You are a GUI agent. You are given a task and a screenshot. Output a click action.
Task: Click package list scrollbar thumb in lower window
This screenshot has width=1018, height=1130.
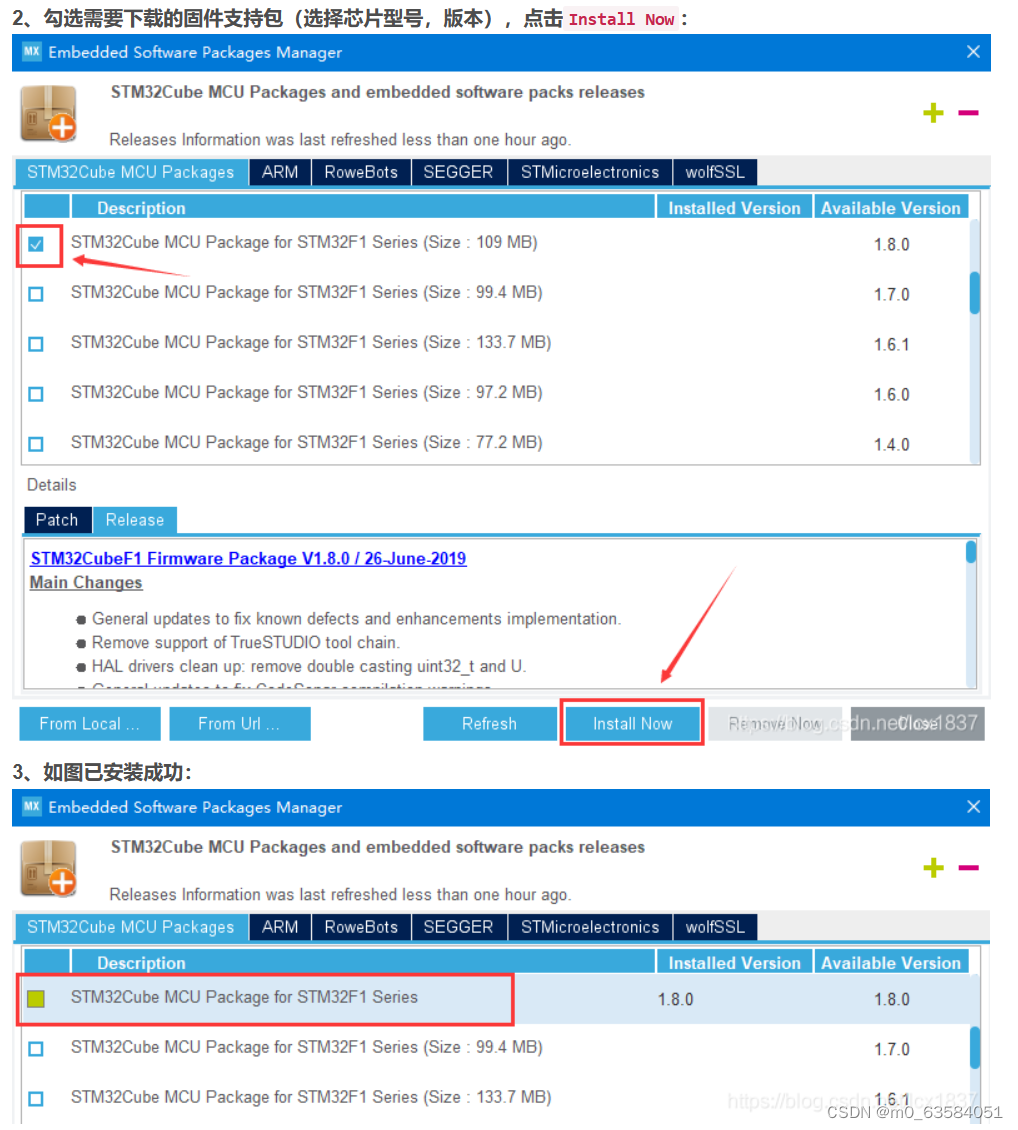(x=975, y=1047)
